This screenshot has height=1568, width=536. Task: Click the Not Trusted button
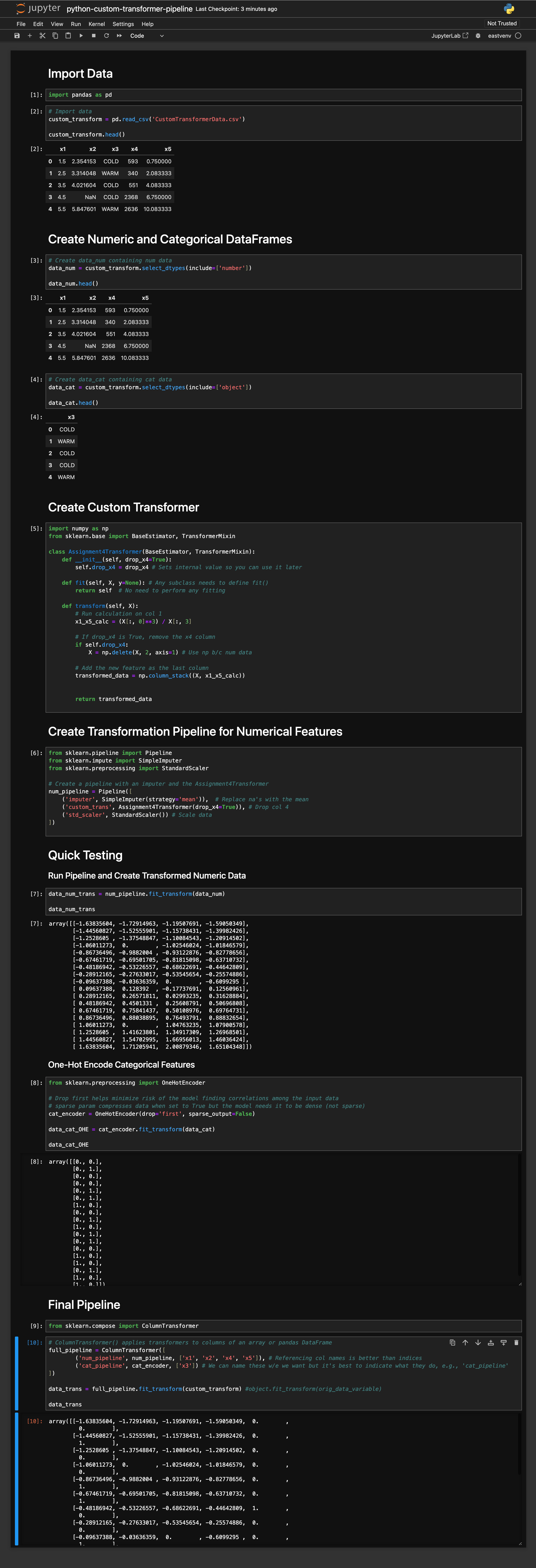click(x=502, y=24)
